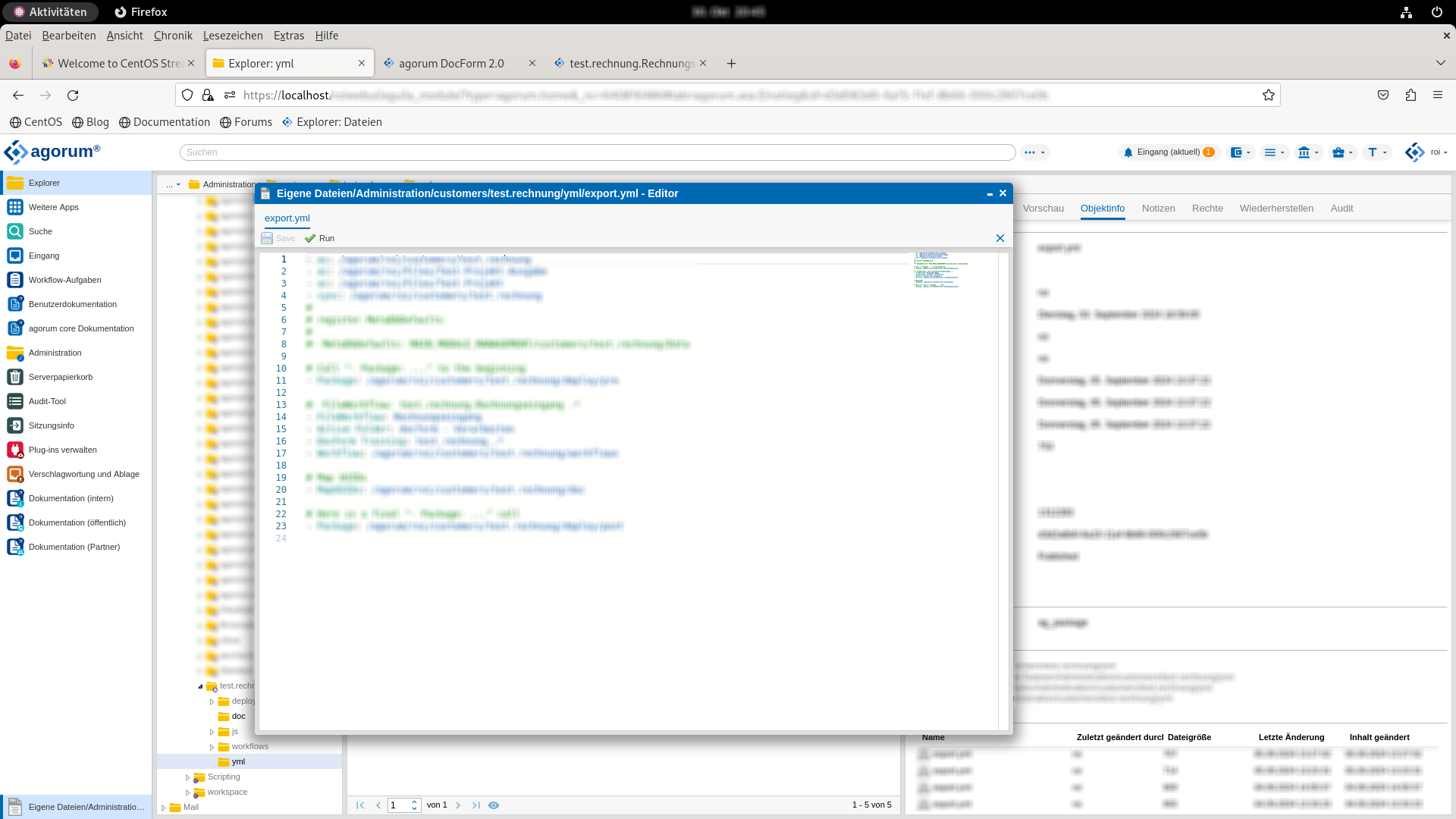Viewport: 1456px width, 819px height.
Task: Open Workflow-Aufgaben in sidebar
Action: tap(76, 280)
